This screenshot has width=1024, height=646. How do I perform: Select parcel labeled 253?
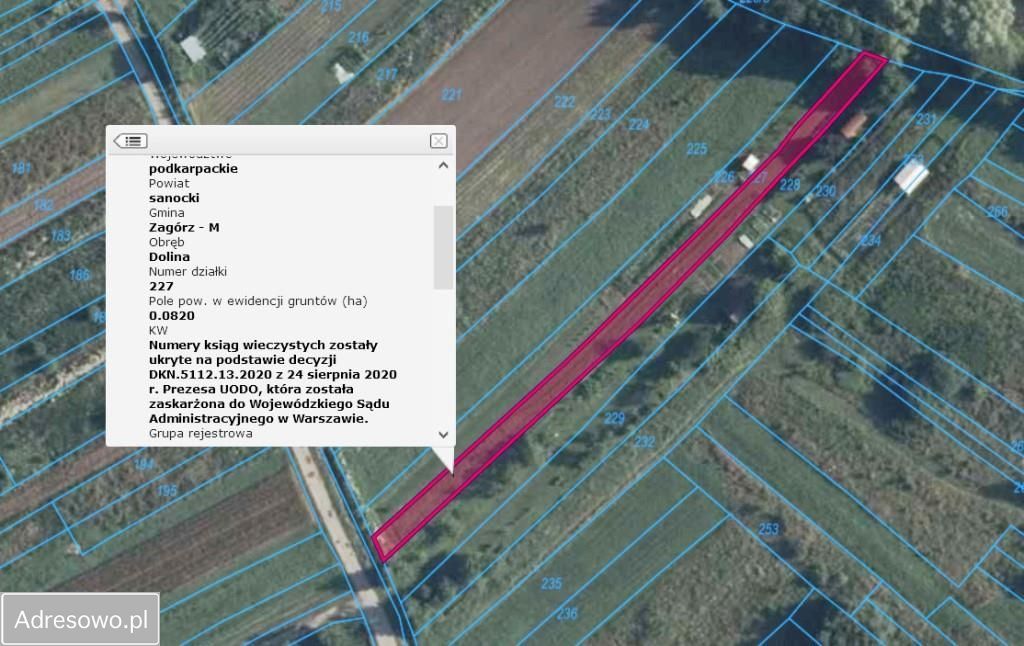[768, 529]
